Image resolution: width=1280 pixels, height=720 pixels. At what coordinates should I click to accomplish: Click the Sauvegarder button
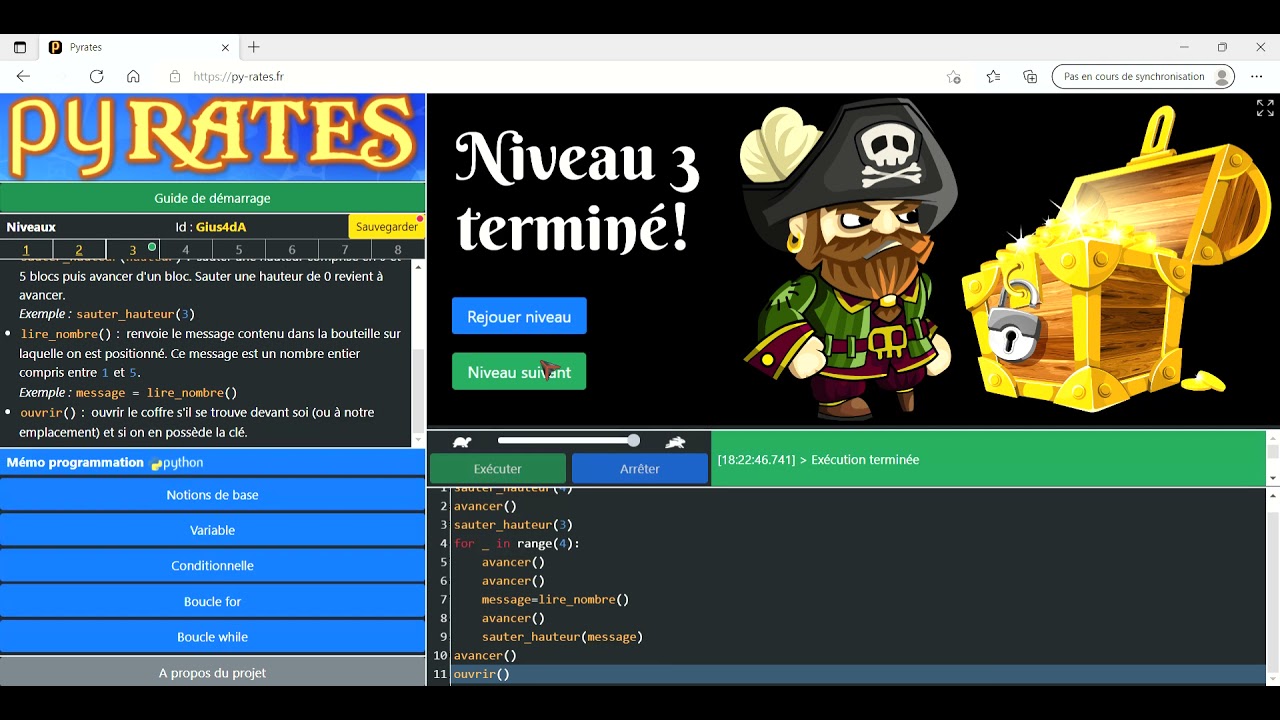point(387,227)
